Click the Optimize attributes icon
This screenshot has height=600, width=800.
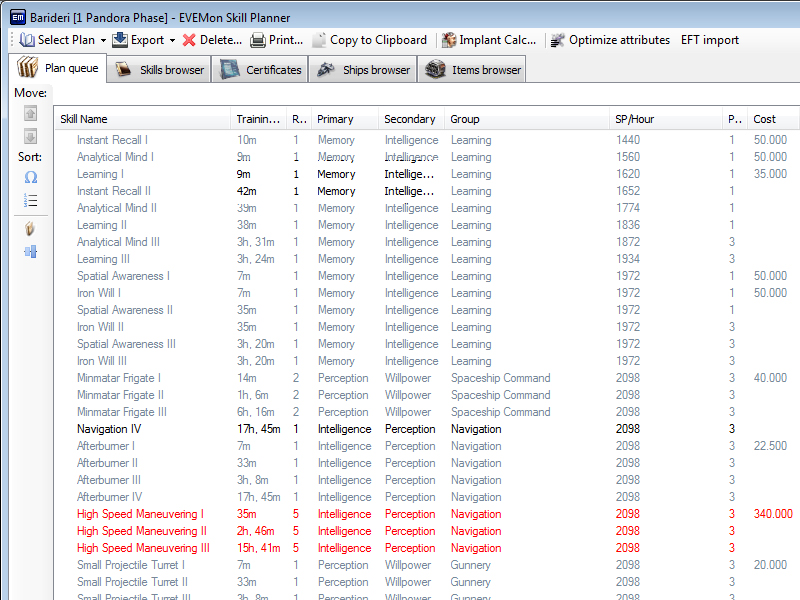[558, 40]
